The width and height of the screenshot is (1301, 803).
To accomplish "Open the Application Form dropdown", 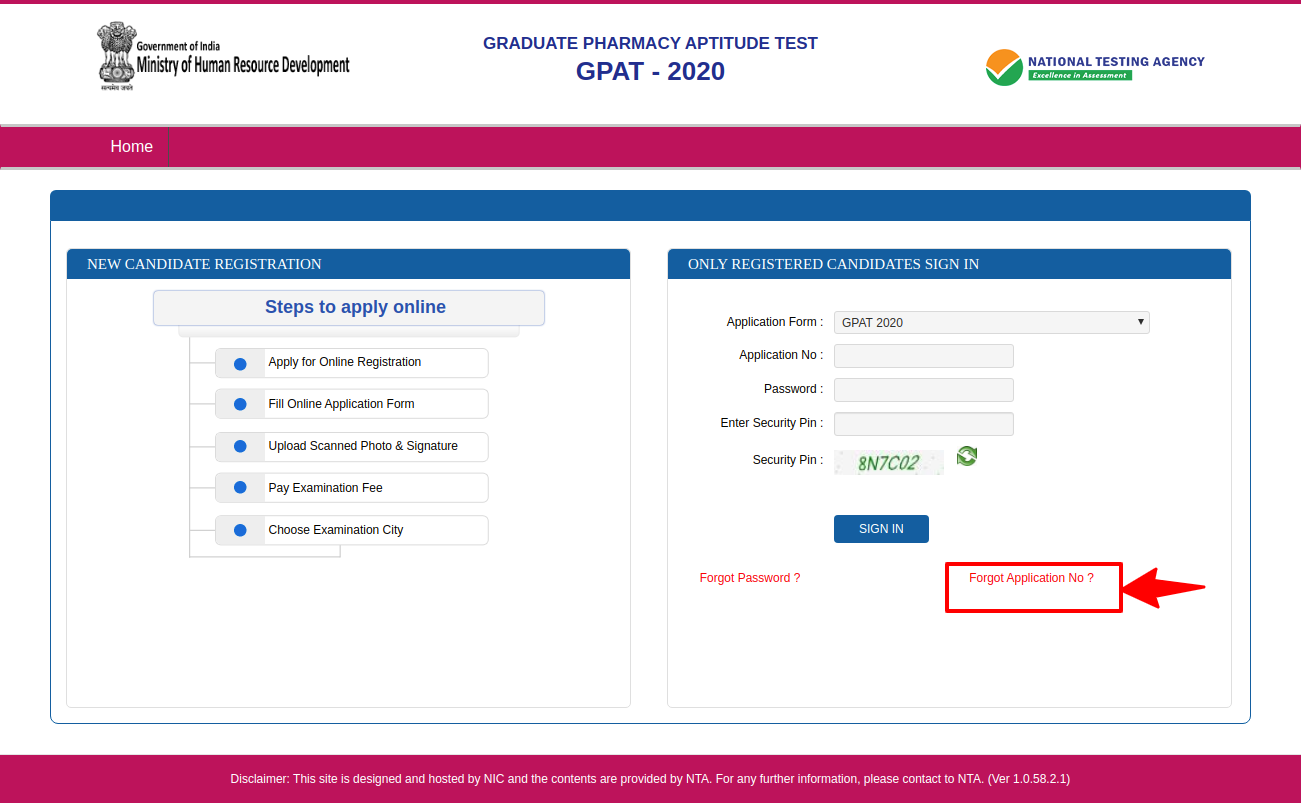I will pyautogui.click(x=992, y=322).
